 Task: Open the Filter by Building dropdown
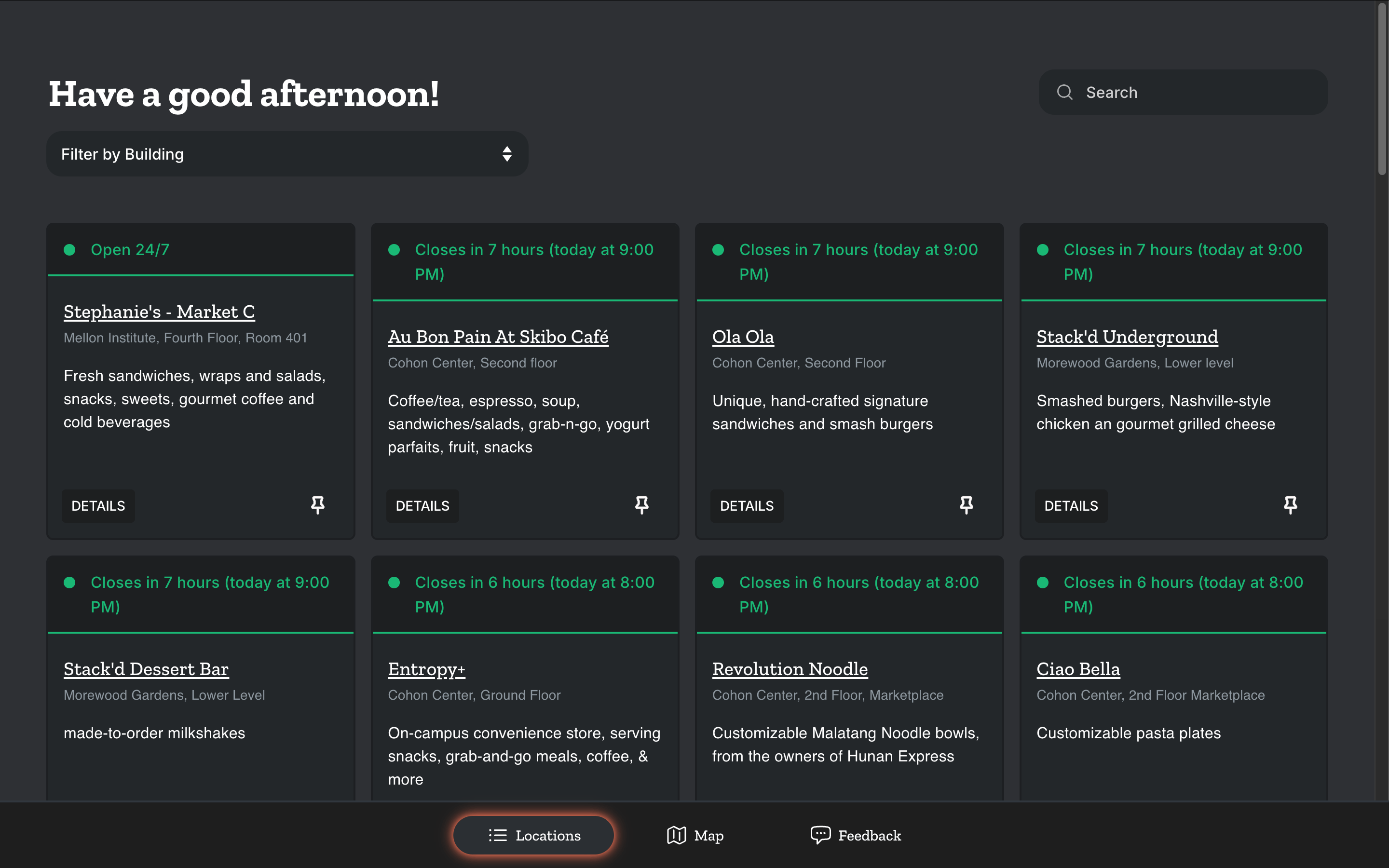pos(287,154)
